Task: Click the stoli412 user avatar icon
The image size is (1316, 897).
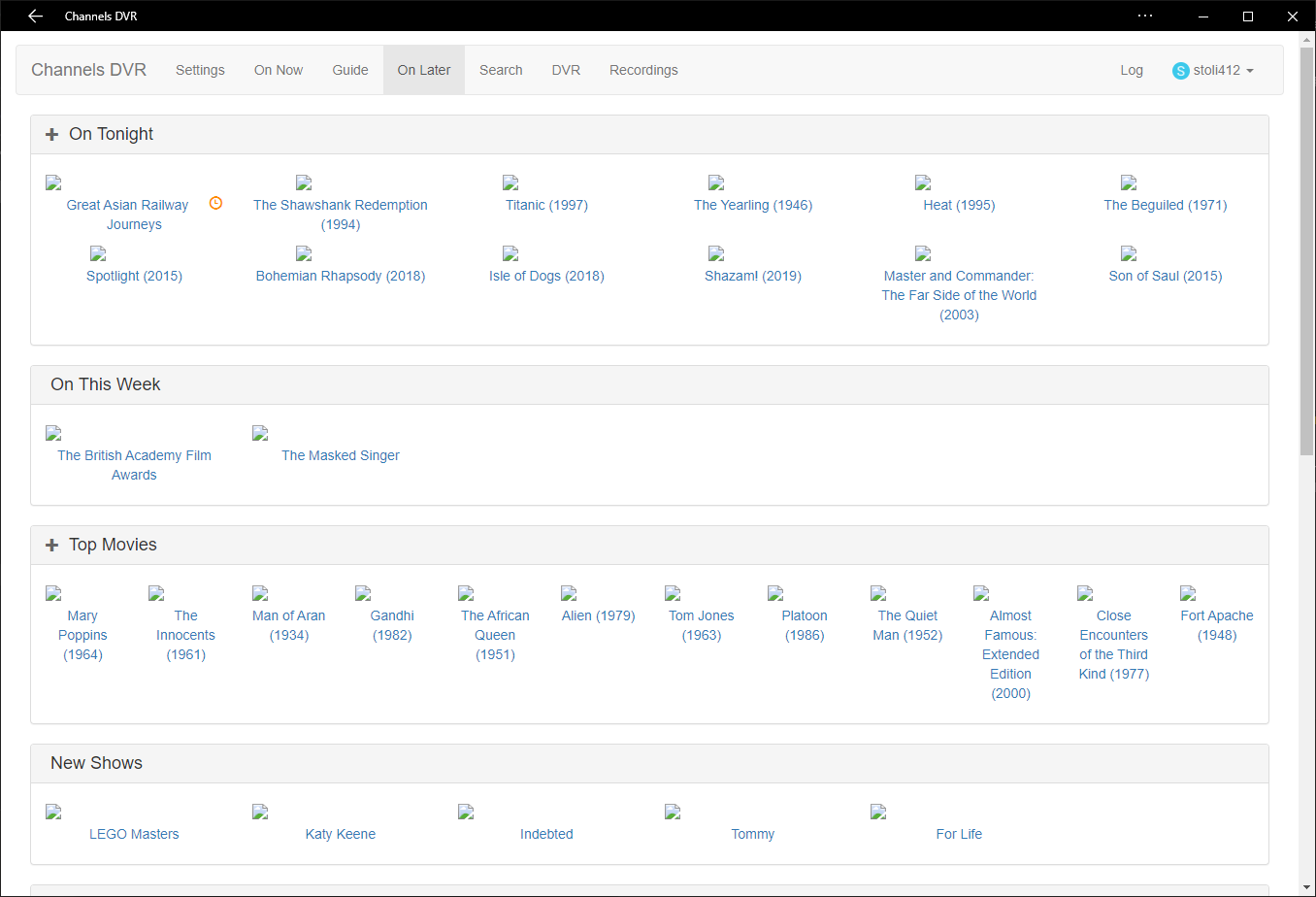Action: click(1180, 71)
